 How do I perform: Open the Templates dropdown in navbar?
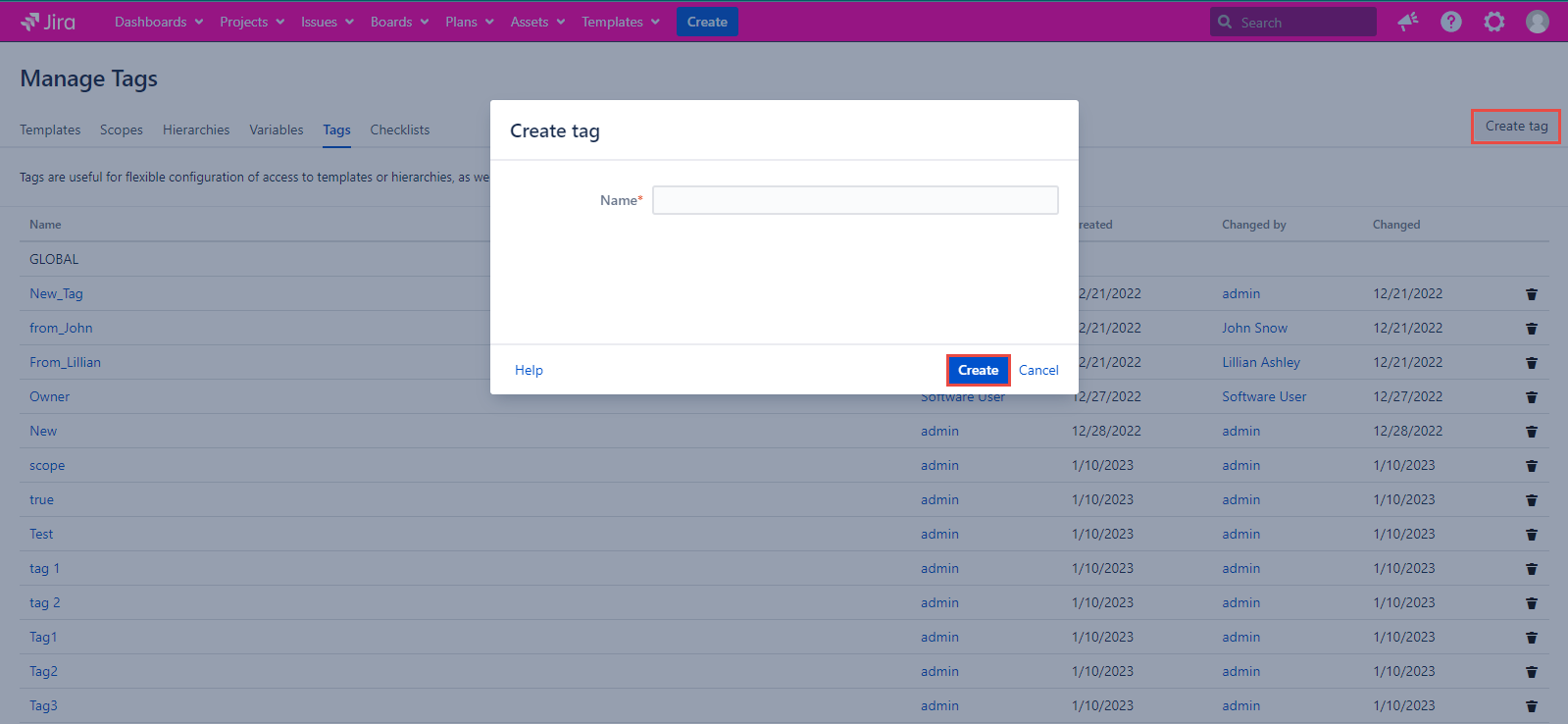point(620,22)
